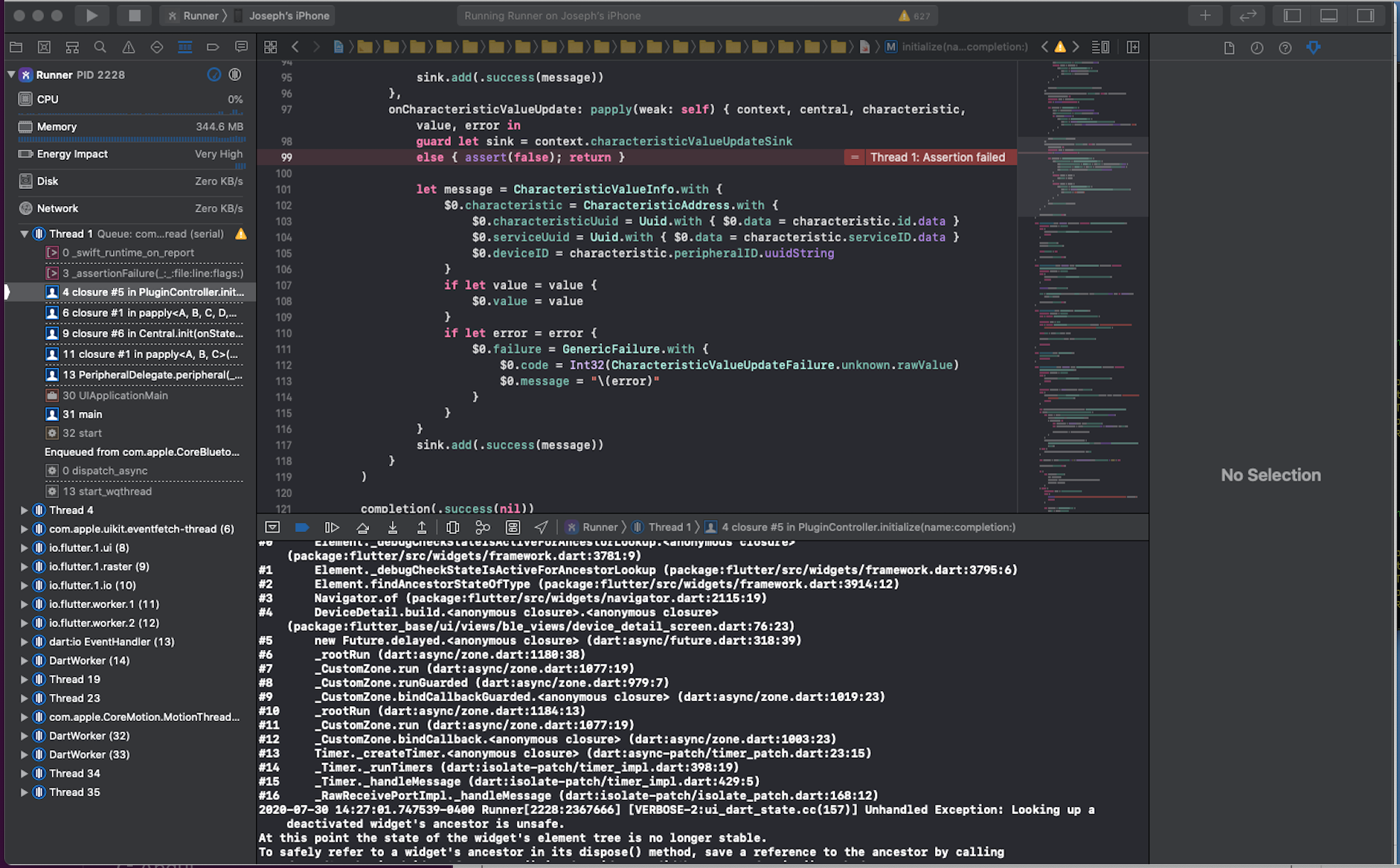Expand Thread 4 in the navigator
Image resolution: width=1400 pixels, height=868 pixels.
pyautogui.click(x=23, y=510)
